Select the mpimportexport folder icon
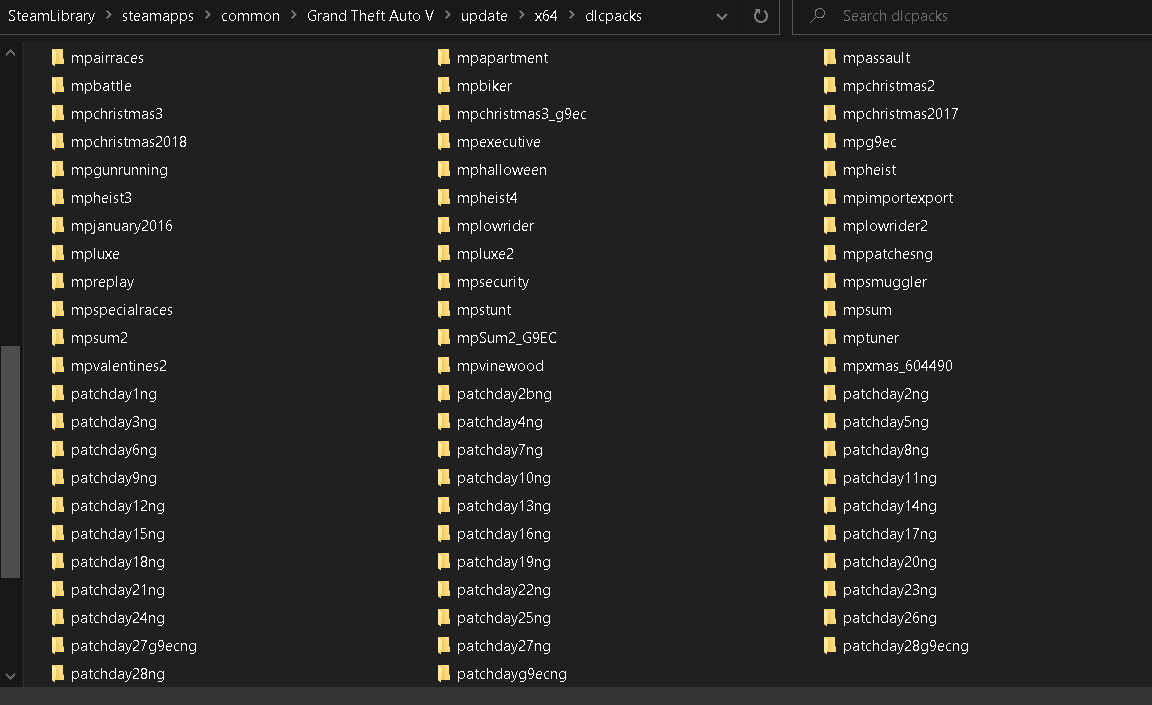 [x=830, y=198]
